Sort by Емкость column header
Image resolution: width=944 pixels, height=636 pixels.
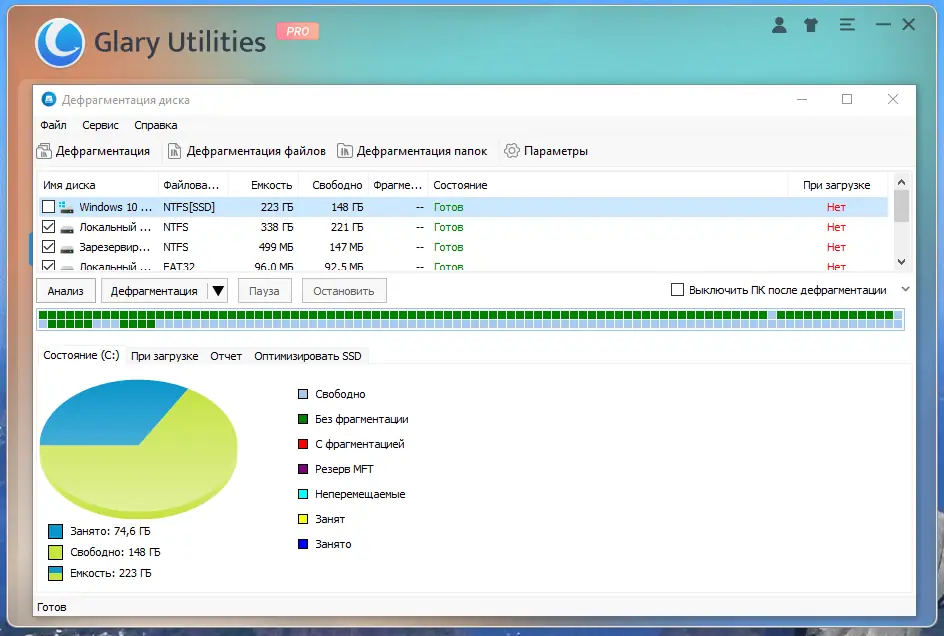(264, 185)
